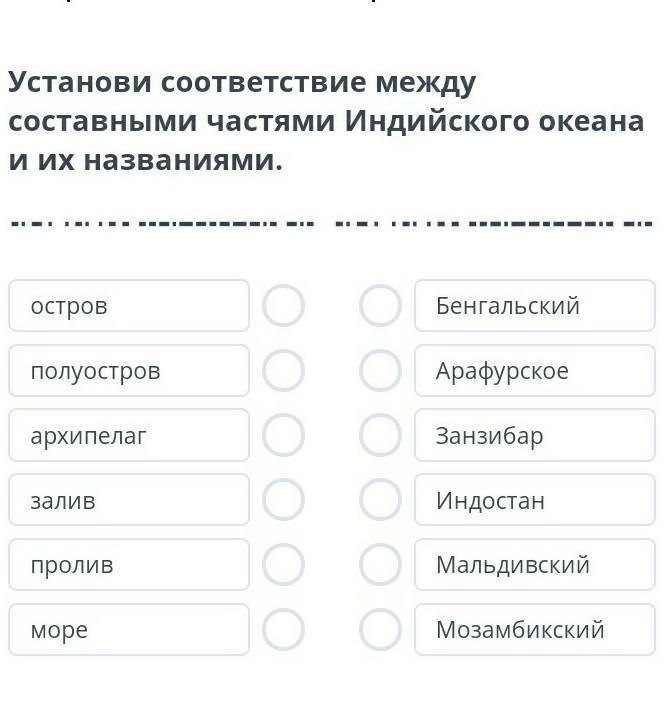Select the radio circle beside Арафурское
The width and height of the screenshot is (667, 716).
click(380, 371)
